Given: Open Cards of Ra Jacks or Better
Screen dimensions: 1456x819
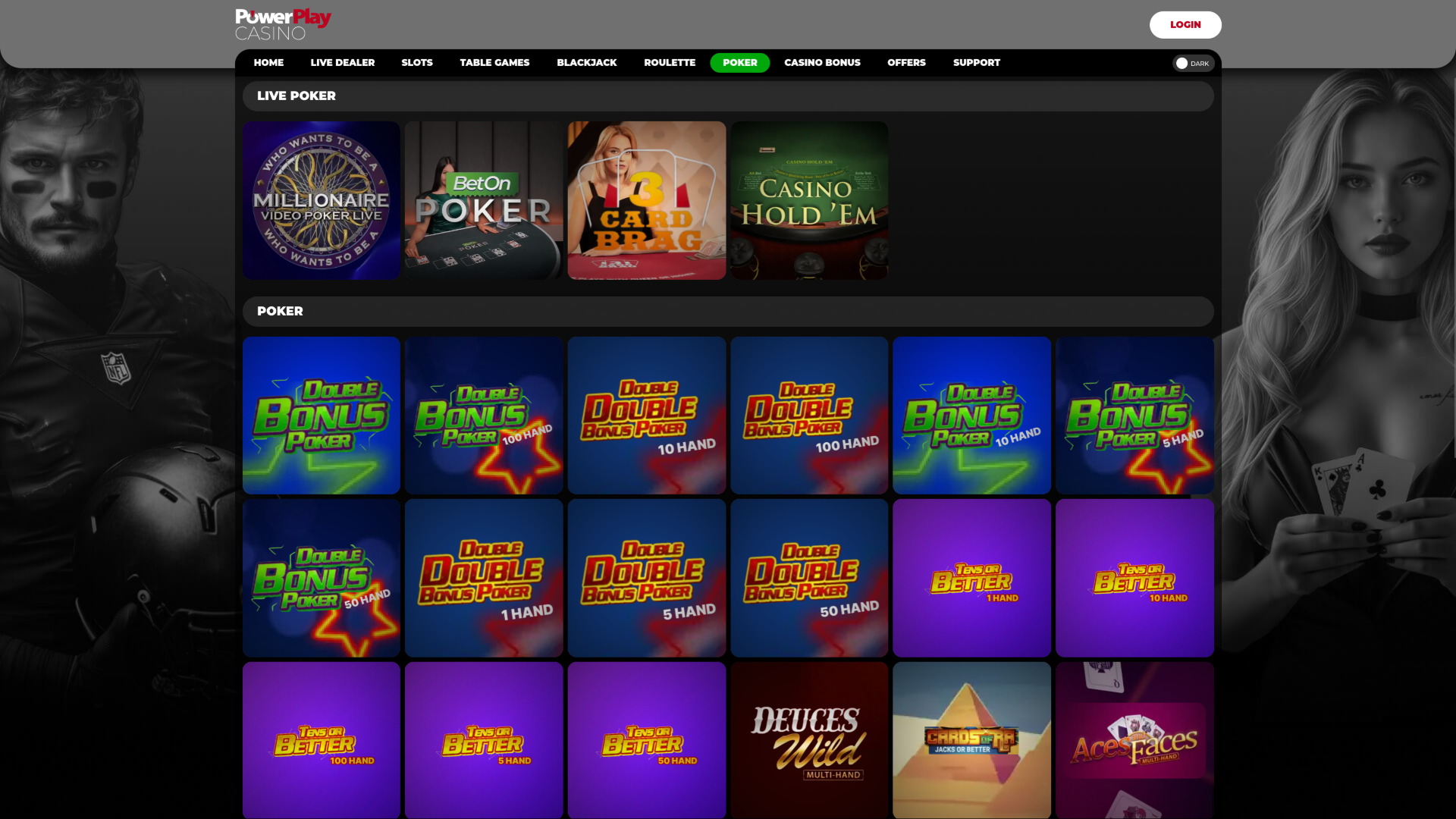Looking at the screenshot, I should (971, 739).
